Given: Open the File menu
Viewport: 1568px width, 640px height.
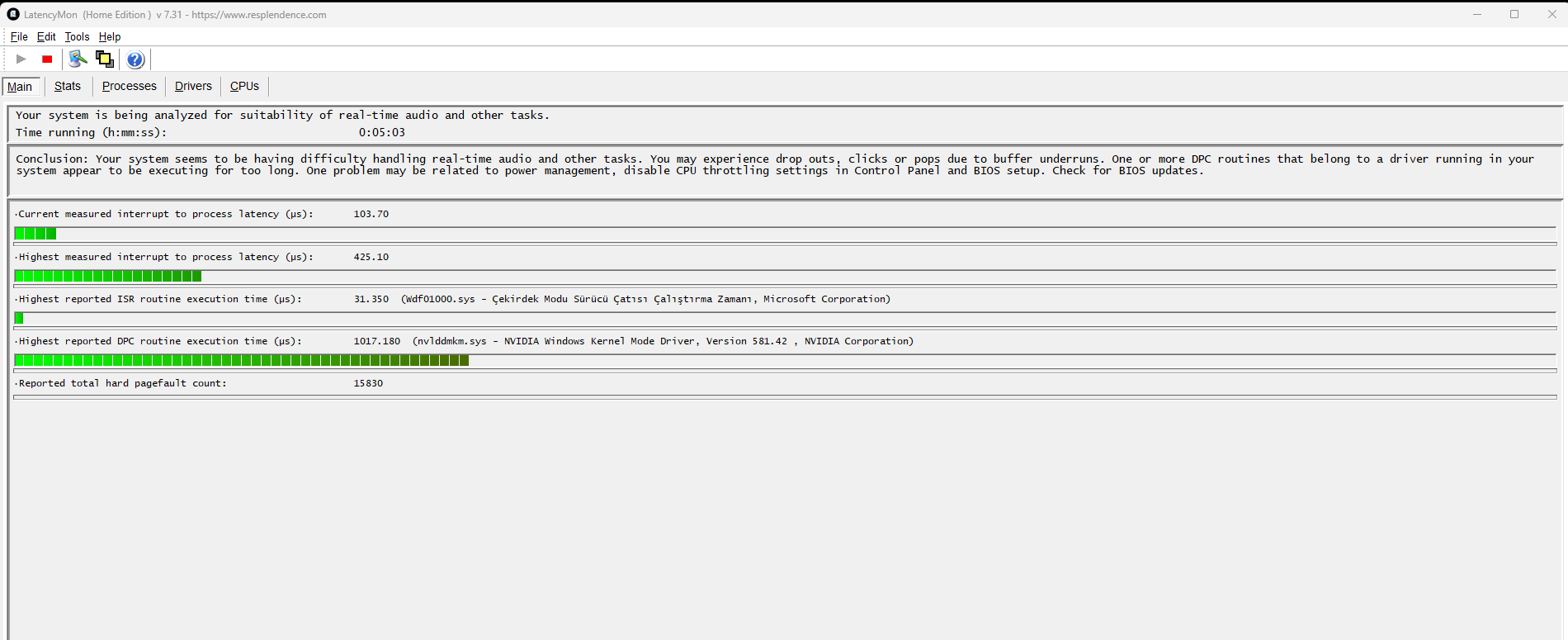Looking at the screenshot, I should pos(19,36).
